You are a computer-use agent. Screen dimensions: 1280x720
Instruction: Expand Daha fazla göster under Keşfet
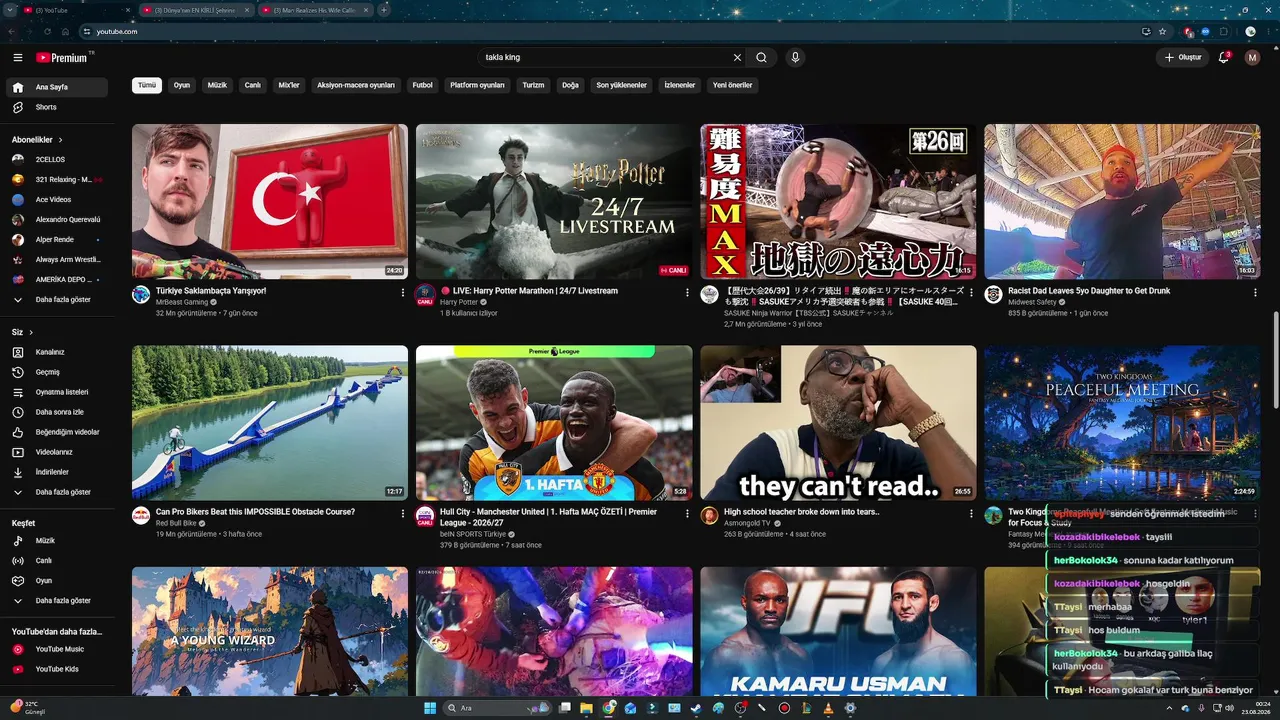click(58, 601)
